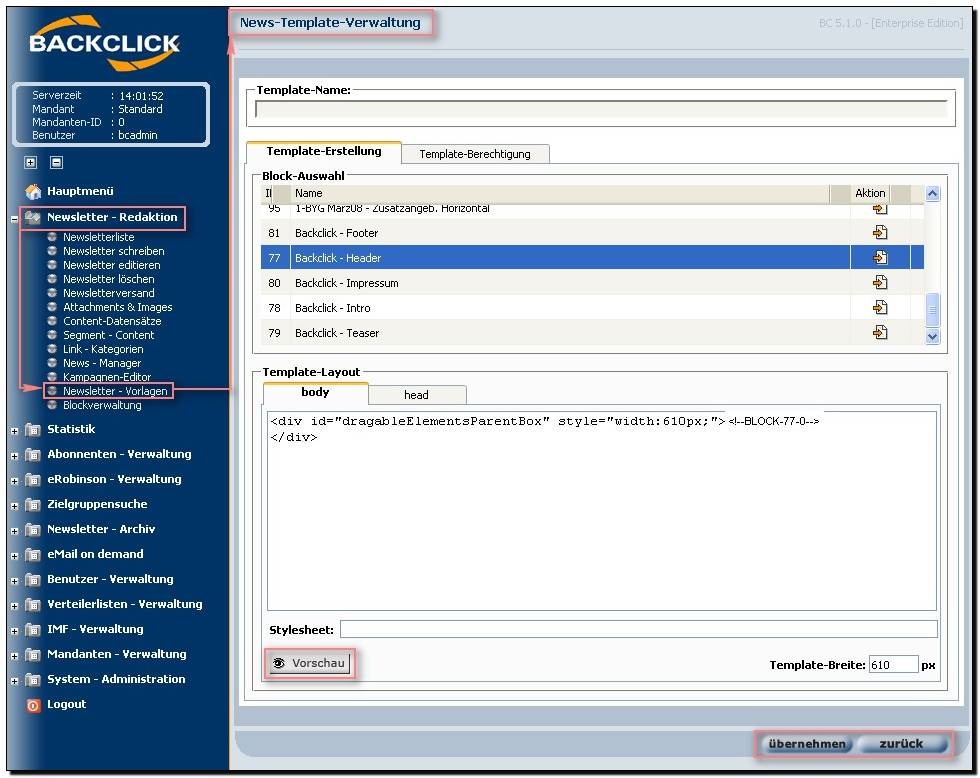
Task: Click the collapse-all minus icon above Hauptmenü
Action: click(x=56, y=162)
